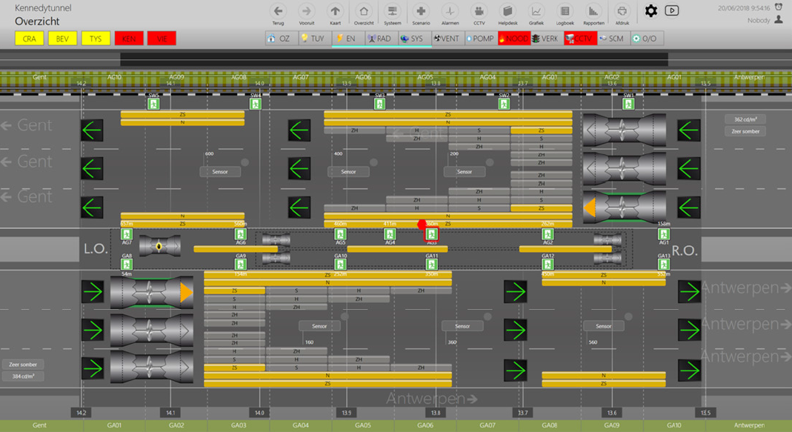Open the Scenario toolbar icon

(x=422, y=11)
